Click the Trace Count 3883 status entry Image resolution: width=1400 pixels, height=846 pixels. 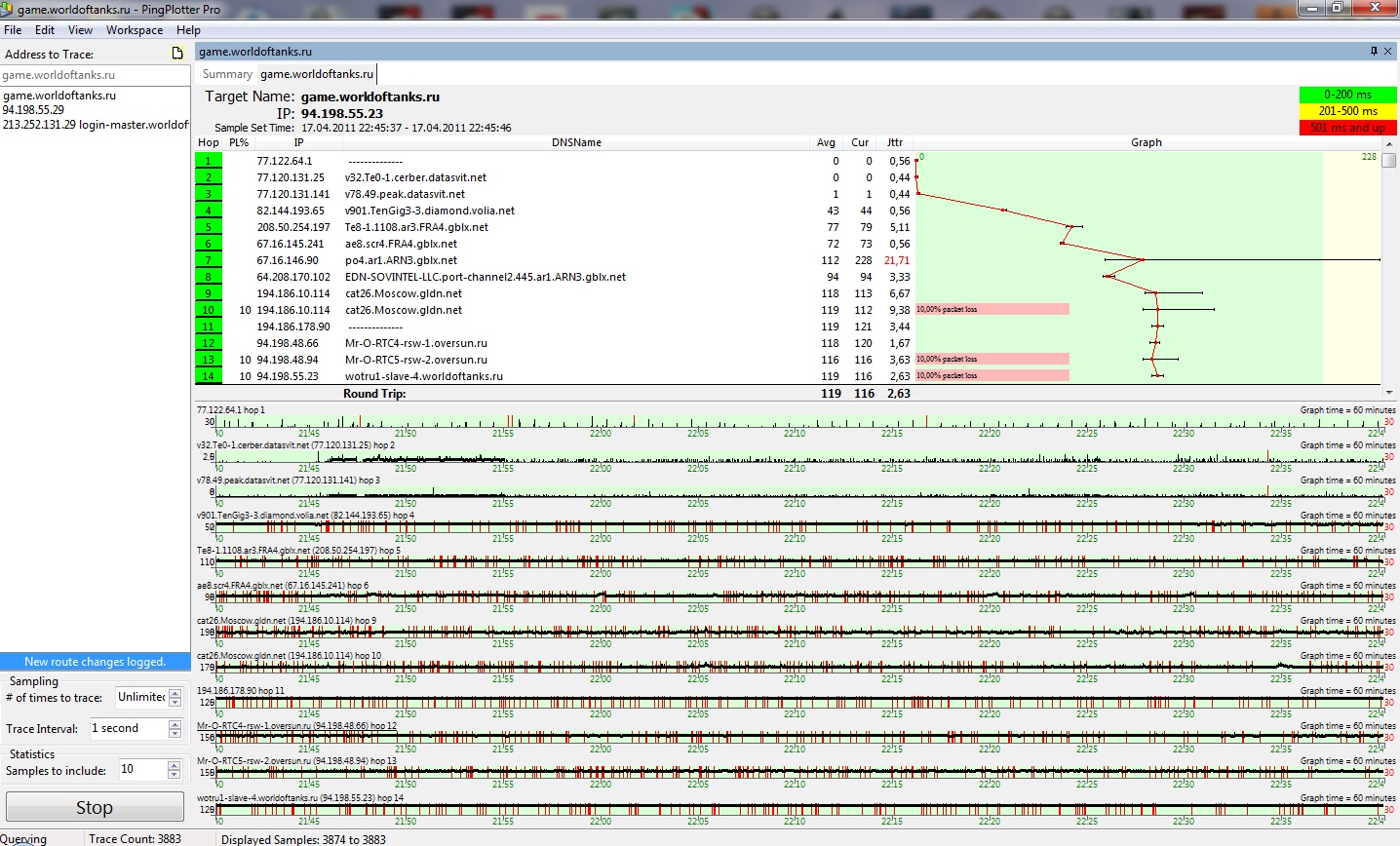pos(135,838)
